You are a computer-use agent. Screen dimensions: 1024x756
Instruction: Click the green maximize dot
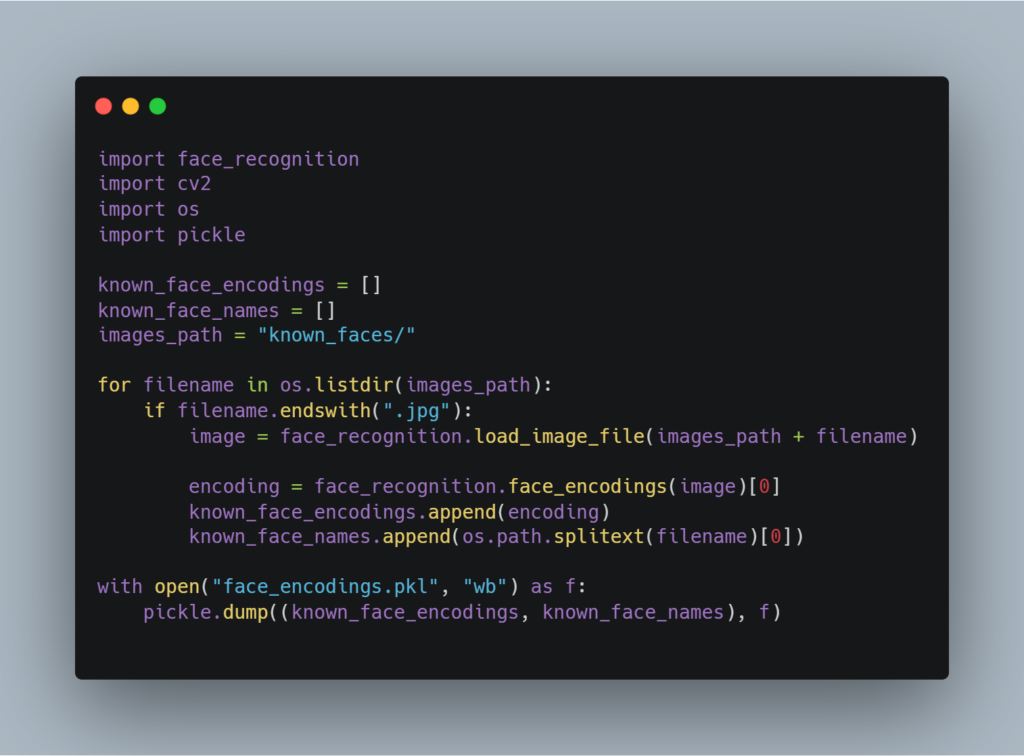pyautogui.click(x=157, y=106)
